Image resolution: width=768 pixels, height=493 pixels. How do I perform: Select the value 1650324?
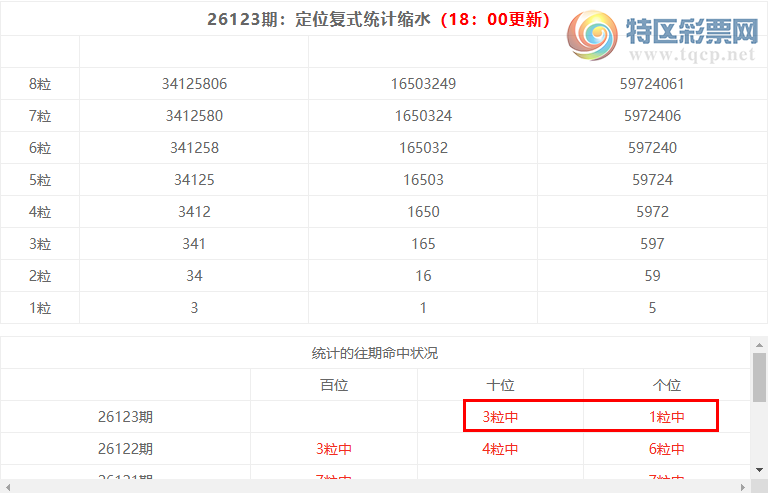423,116
